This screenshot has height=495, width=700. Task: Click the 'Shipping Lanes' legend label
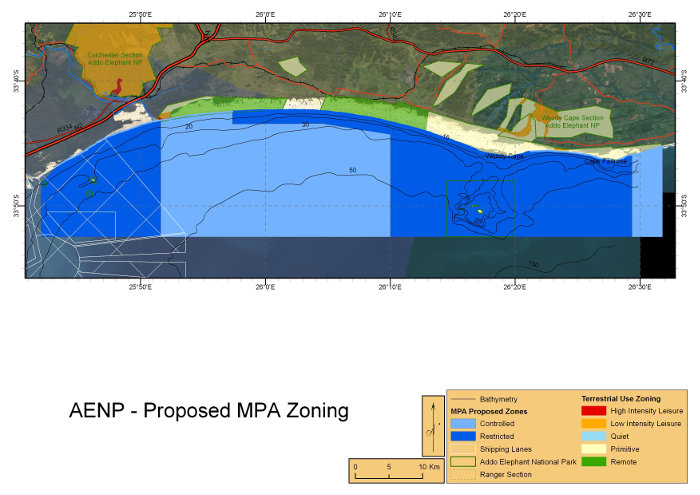coord(506,449)
